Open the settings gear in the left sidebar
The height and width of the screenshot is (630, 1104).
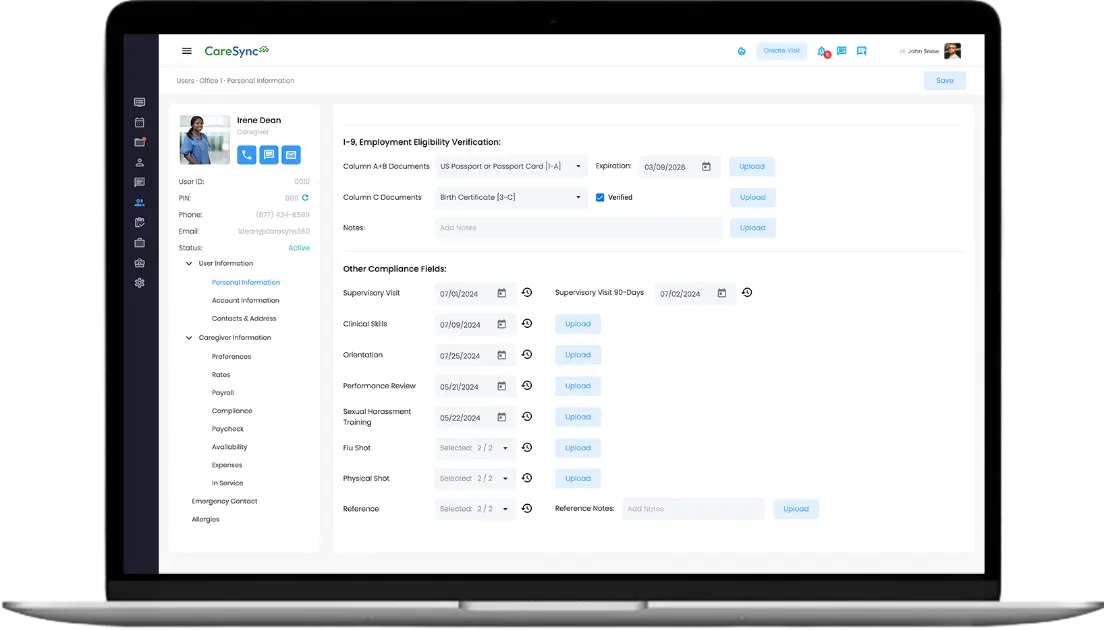[140, 283]
